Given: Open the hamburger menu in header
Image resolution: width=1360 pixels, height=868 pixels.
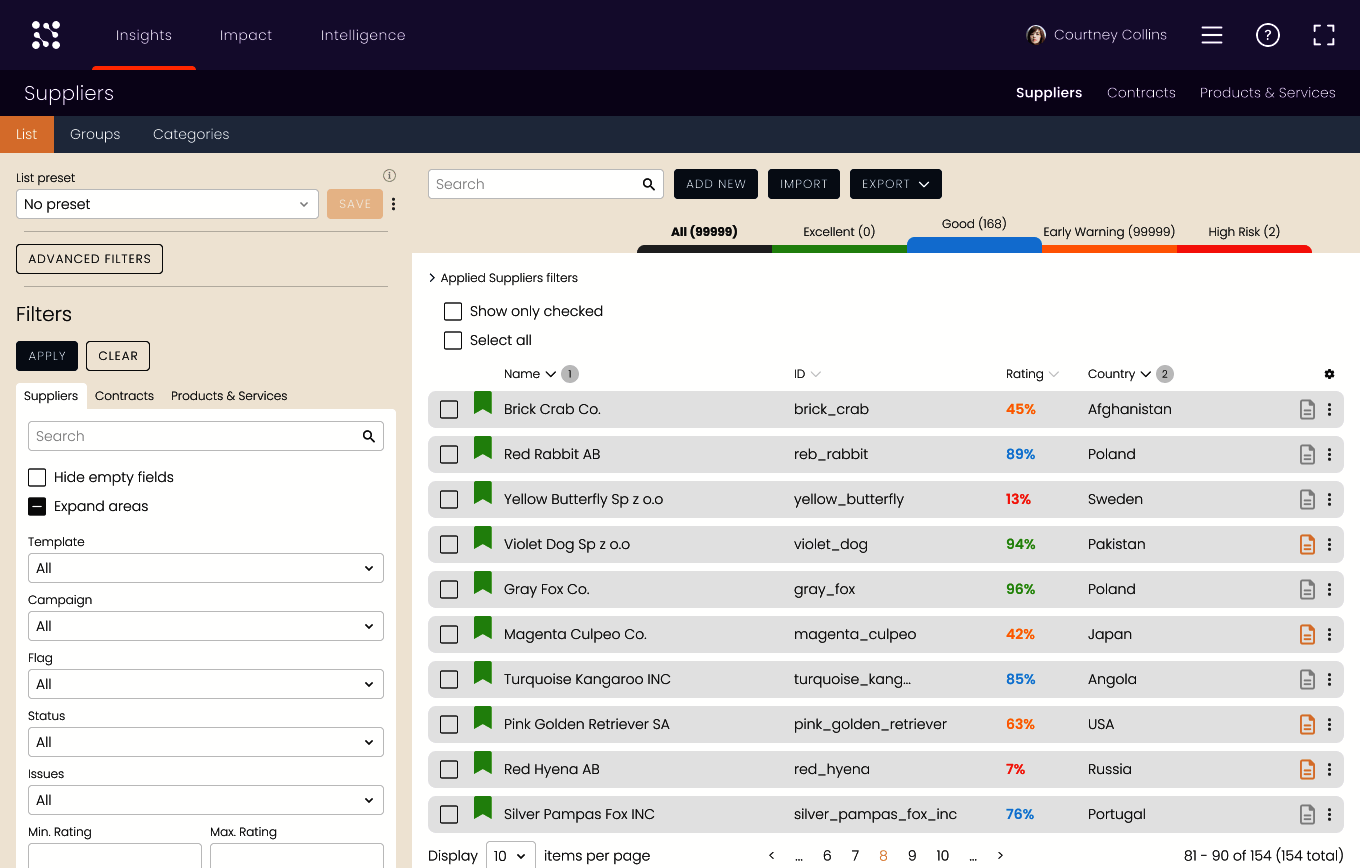Looking at the screenshot, I should coord(1212,35).
